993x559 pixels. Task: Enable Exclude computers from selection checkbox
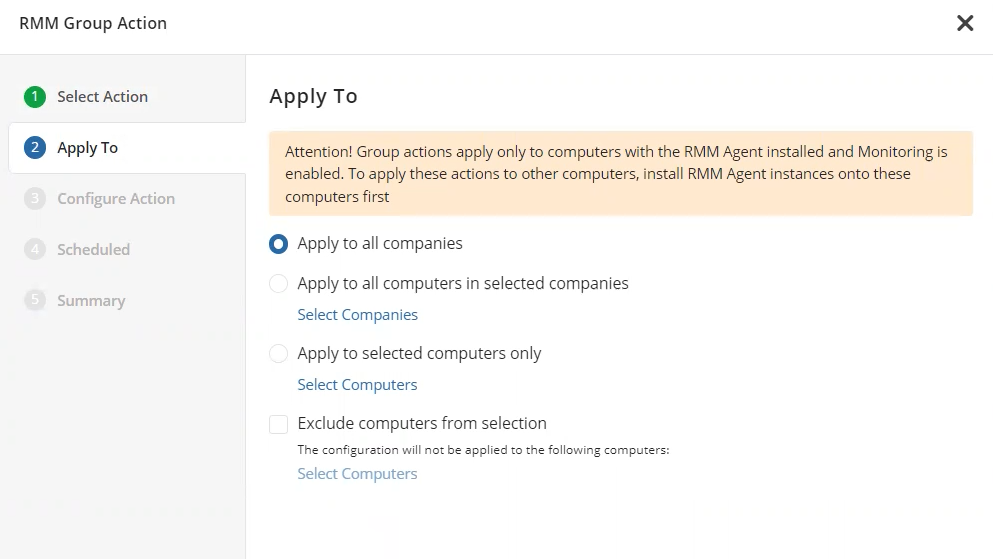[279, 424]
